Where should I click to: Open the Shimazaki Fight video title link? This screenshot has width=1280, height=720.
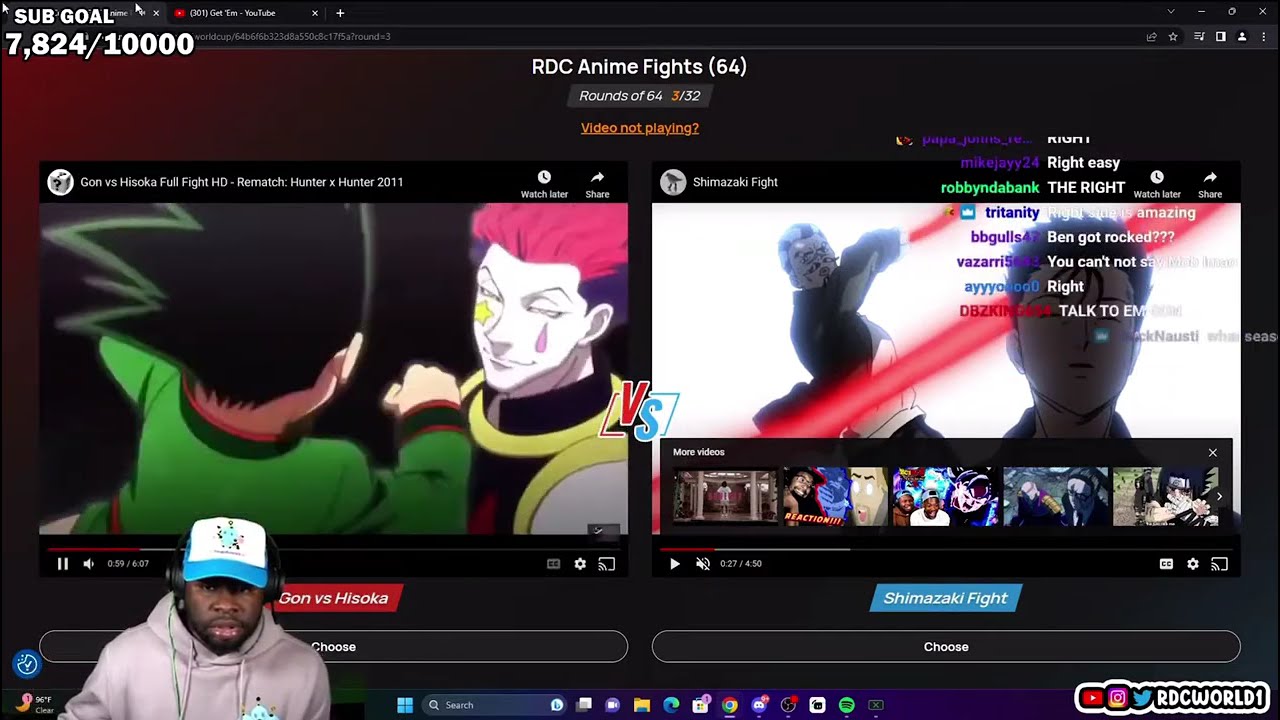(735, 182)
